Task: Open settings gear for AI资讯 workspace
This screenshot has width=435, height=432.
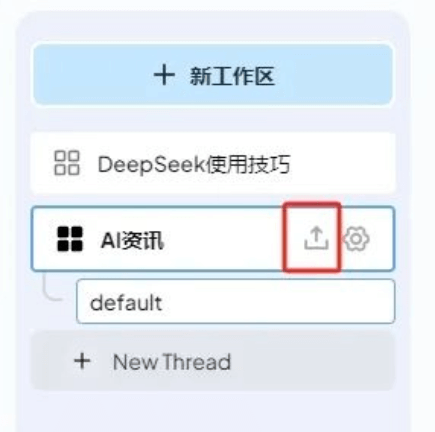Action: (356, 239)
